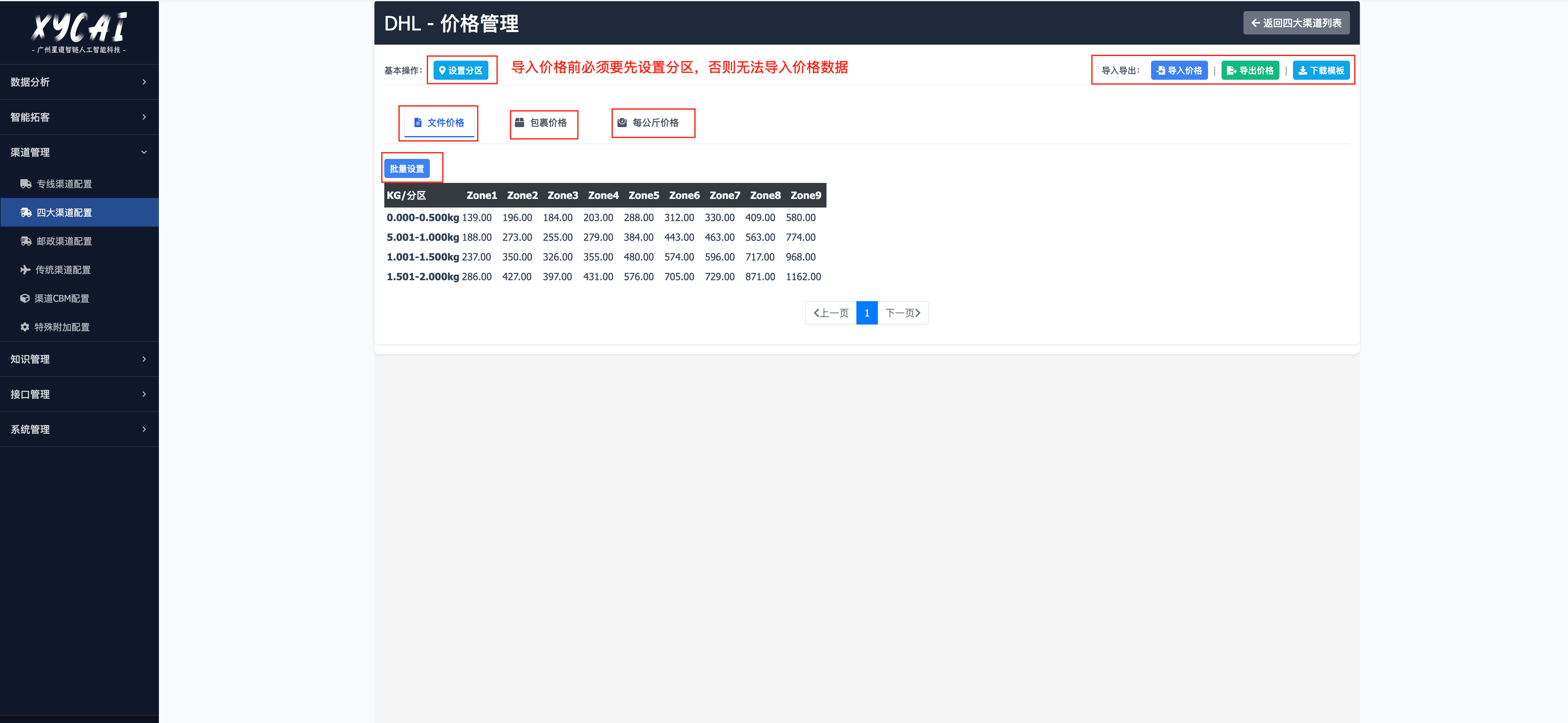Click the 580.00 price cell
The height and width of the screenshot is (723, 1568).
click(x=800, y=217)
